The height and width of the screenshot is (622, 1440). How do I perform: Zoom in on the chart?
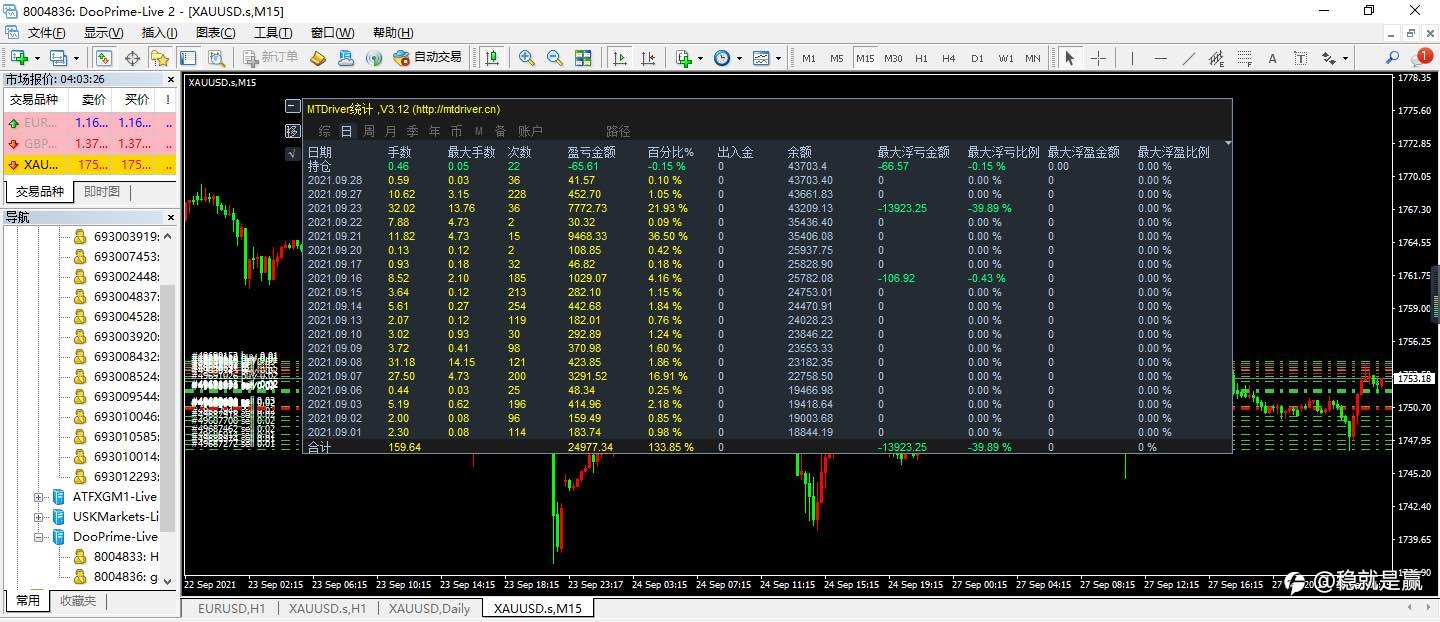pyautogui.click(x=526, y=58)
